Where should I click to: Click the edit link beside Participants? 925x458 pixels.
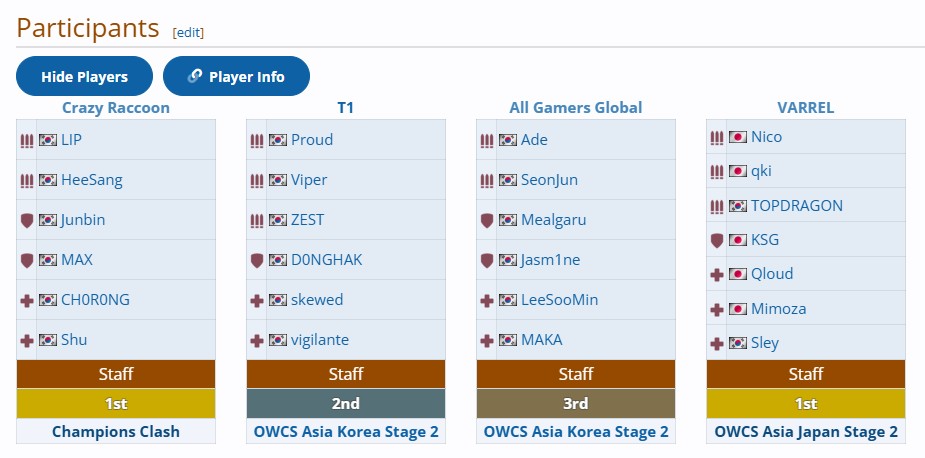coord(188,32)
